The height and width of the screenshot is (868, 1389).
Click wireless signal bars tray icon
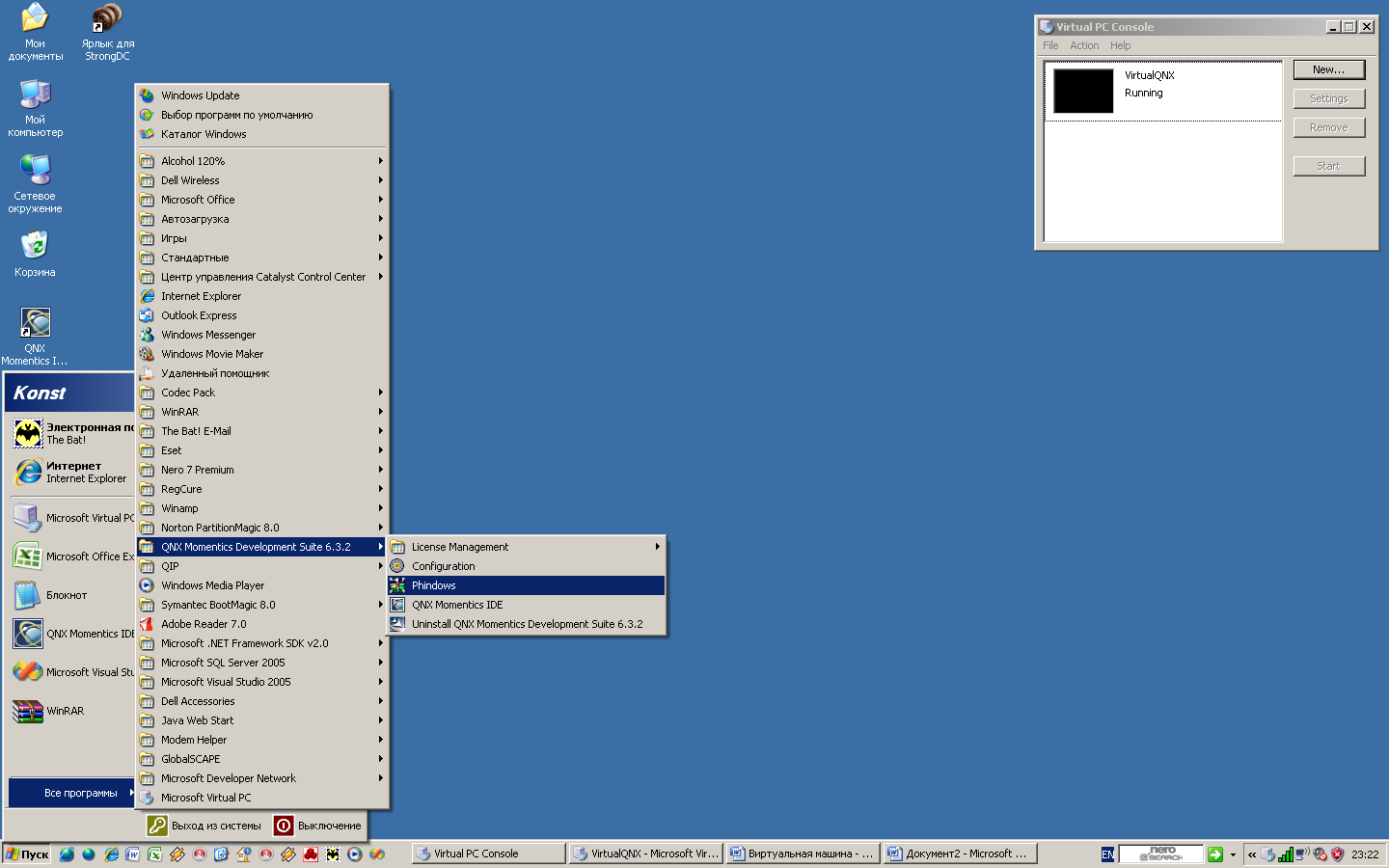[x=1285, y=854]
